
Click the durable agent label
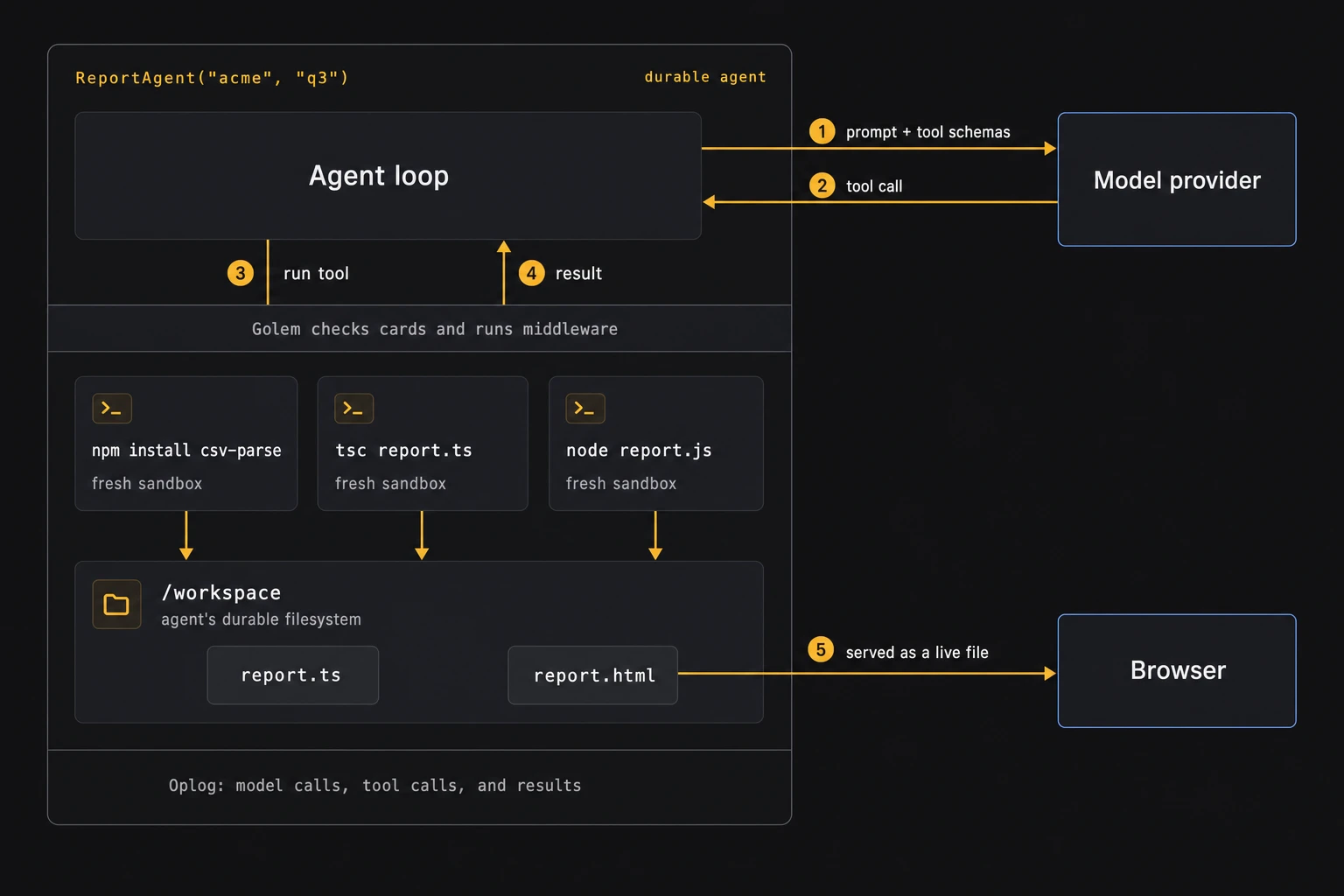pos(705,77)
